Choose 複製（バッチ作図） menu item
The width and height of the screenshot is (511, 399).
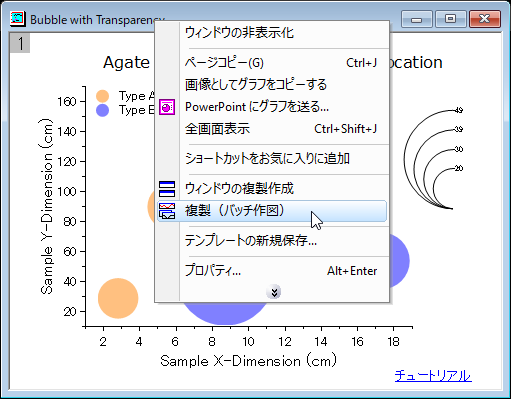(272, 211)
